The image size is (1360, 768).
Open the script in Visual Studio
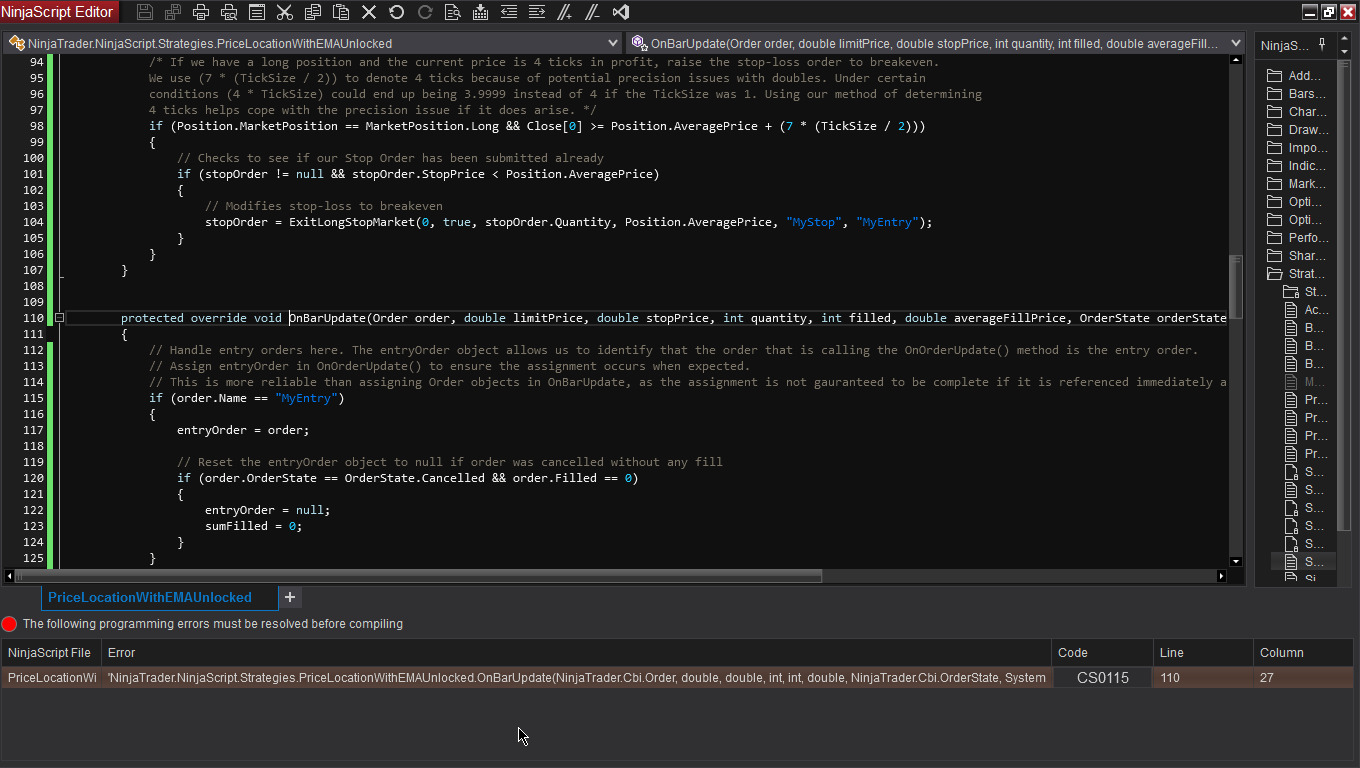(621, 13)
